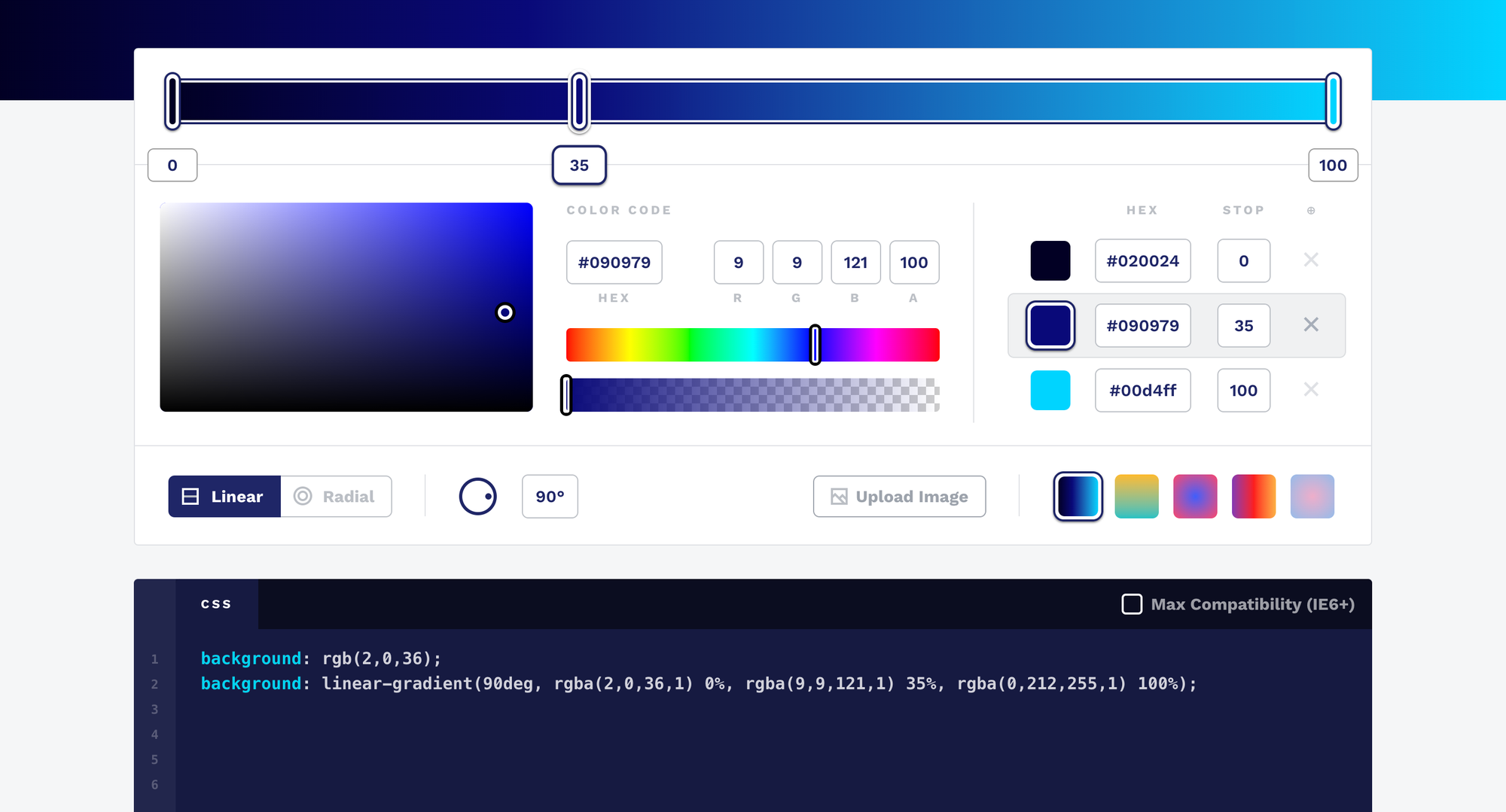Click the stop value 35 in stops list
The width and height of the screenshot is (1506, 812).
(1244, 326)
